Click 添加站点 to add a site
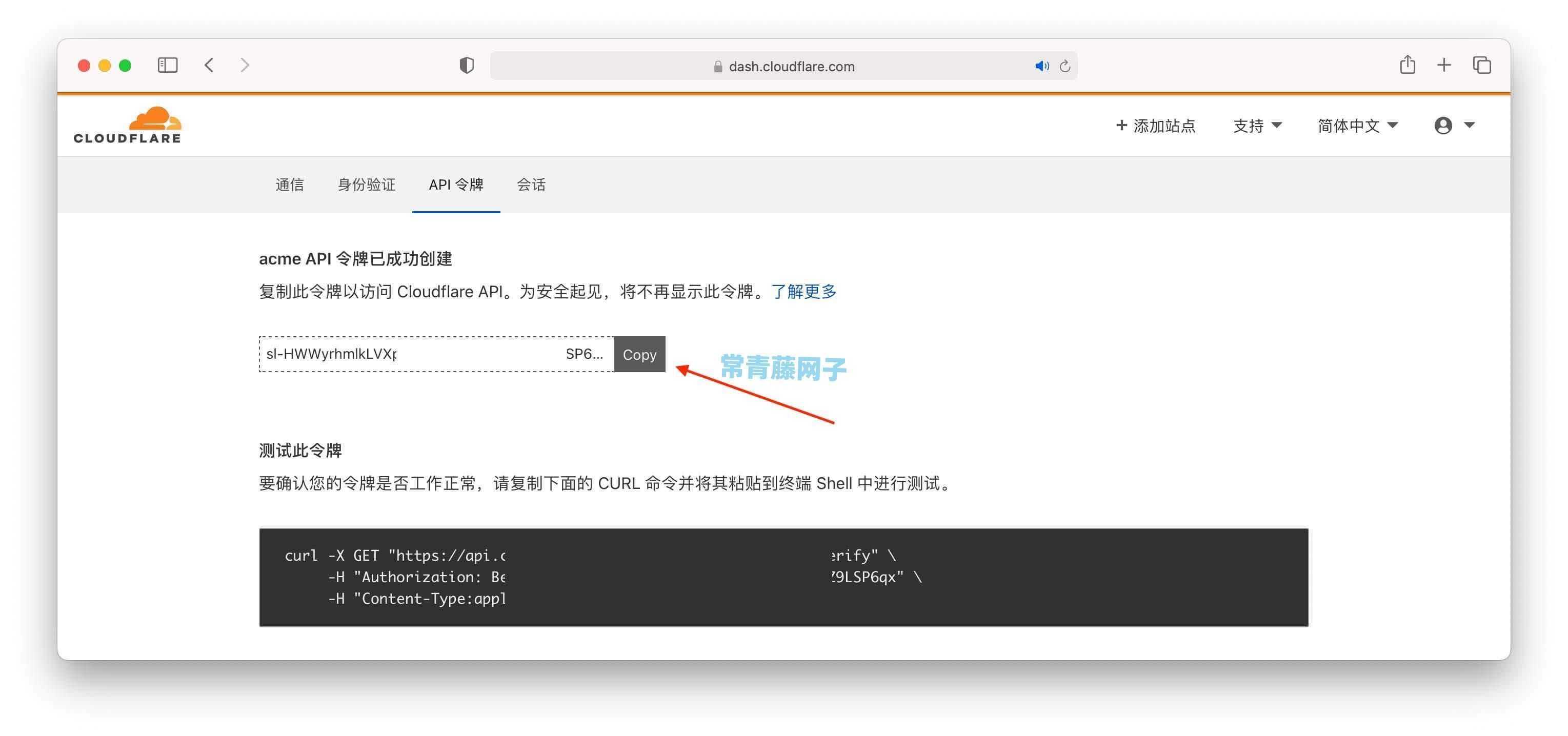 click(x=1155, y=125)
